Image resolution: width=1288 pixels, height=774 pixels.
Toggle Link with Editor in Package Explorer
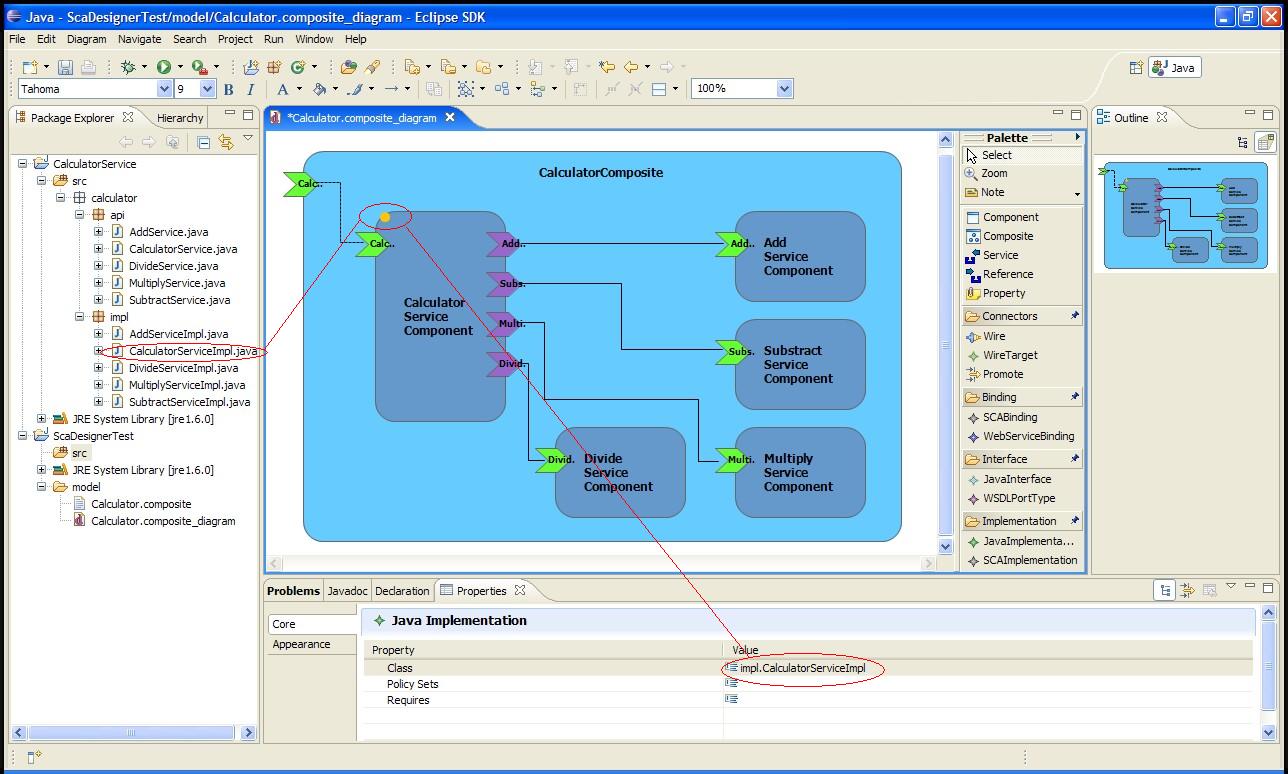(x=225, y=142)
